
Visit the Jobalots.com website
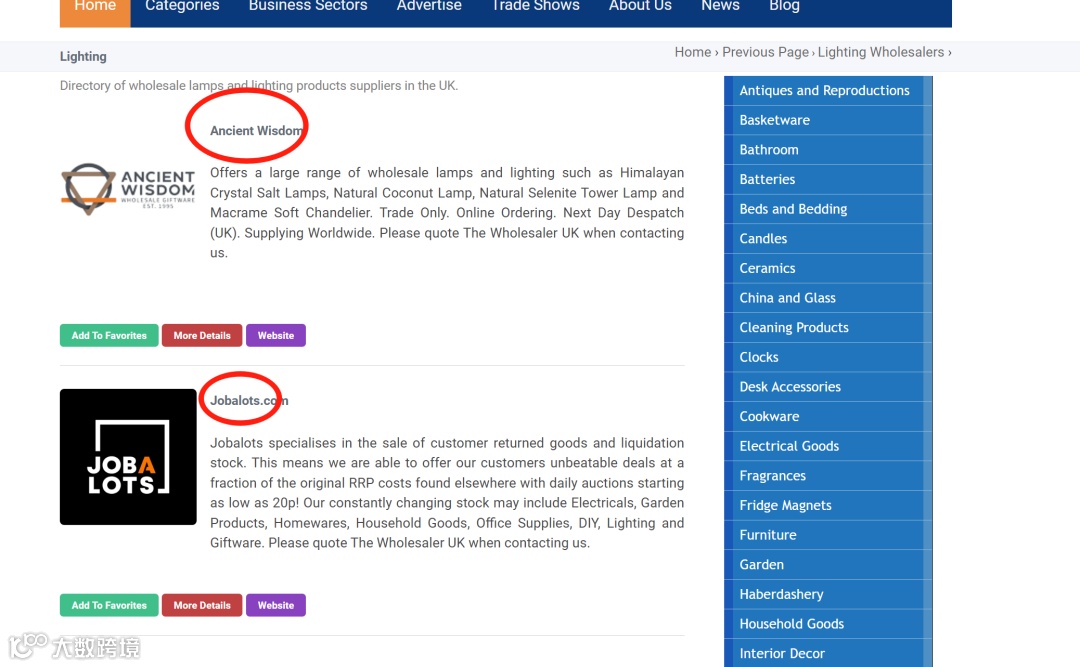click(x=276, y=605)
